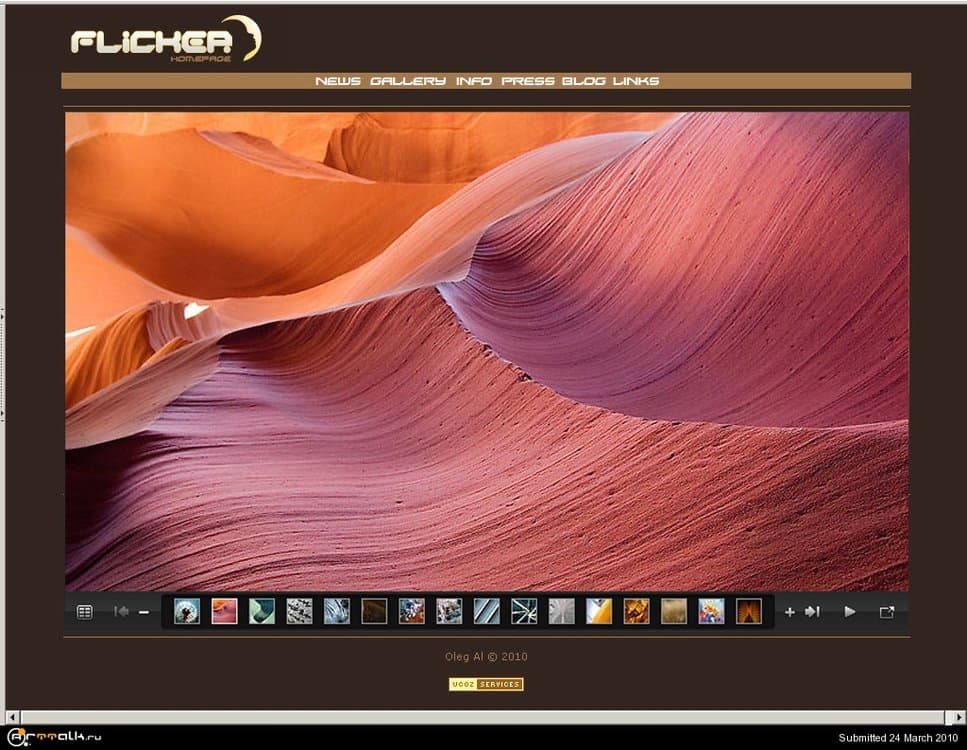Click the plus icon in gallery toolbar
This screenshot has height=750, width=967.
pos(789,612)
